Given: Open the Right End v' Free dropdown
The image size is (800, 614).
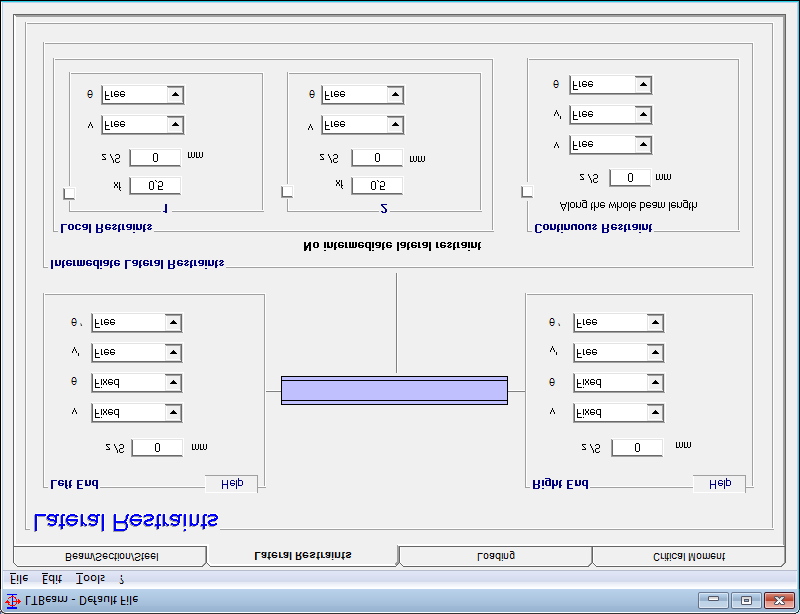Looking at the screenshot, I should pyautogui.click(x=619, y=353).
